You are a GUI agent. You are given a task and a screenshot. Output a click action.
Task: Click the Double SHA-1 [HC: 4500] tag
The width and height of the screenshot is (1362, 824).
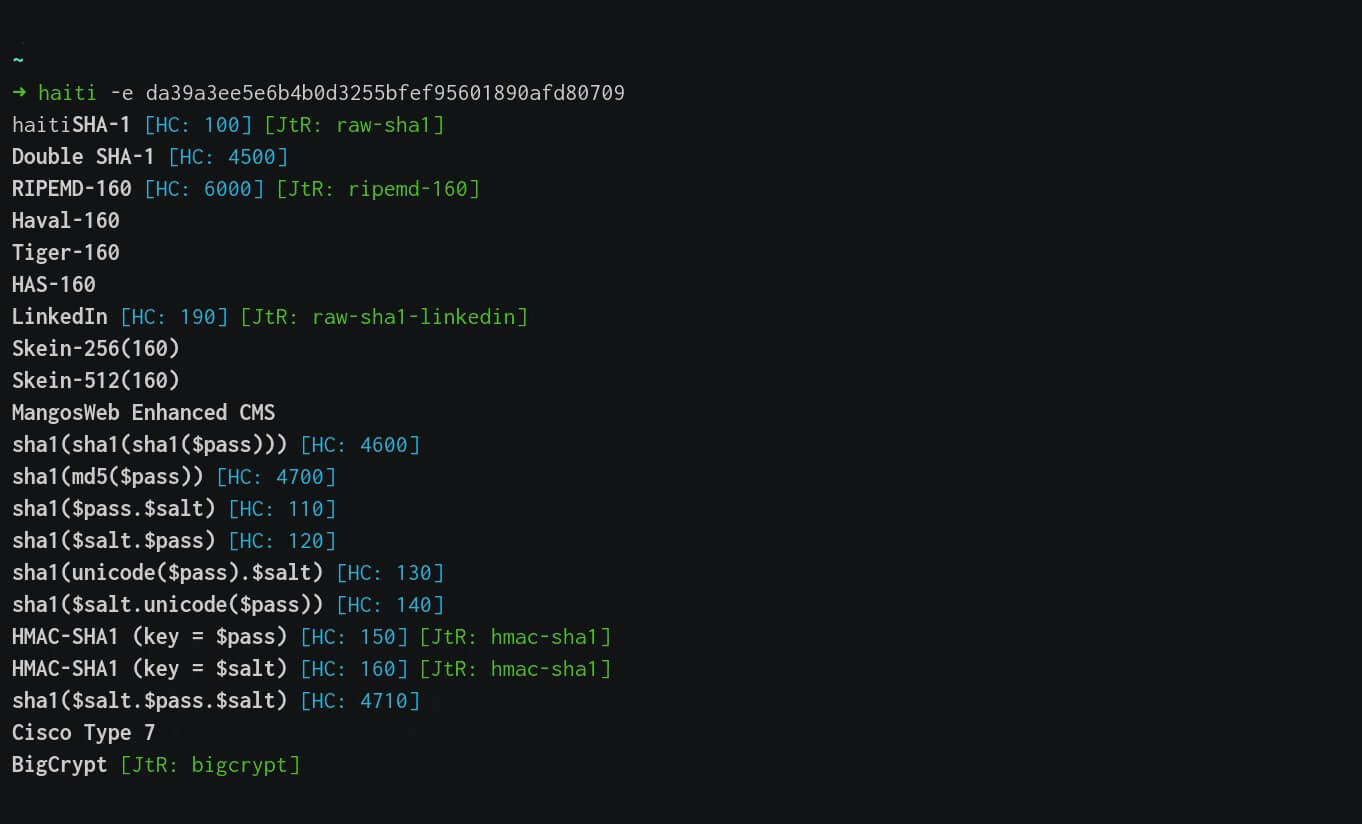tap(228, 157)
